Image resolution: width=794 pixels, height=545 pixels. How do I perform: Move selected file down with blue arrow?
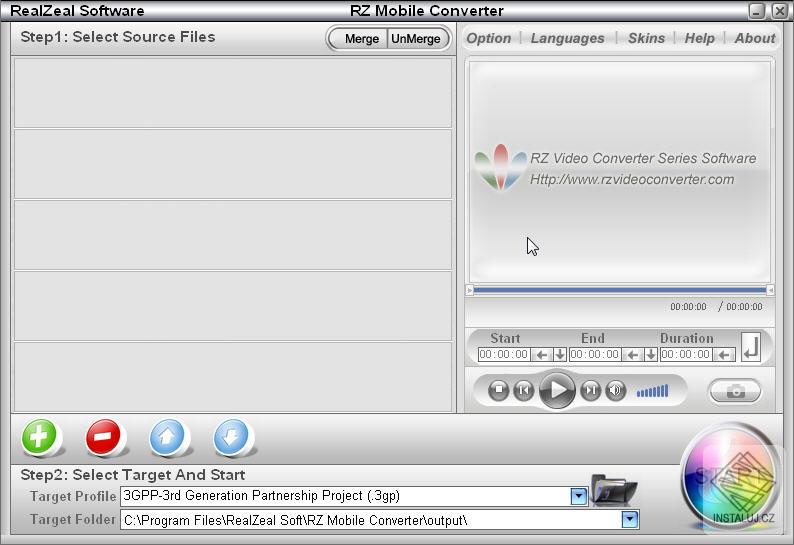(x=231, y=436)
